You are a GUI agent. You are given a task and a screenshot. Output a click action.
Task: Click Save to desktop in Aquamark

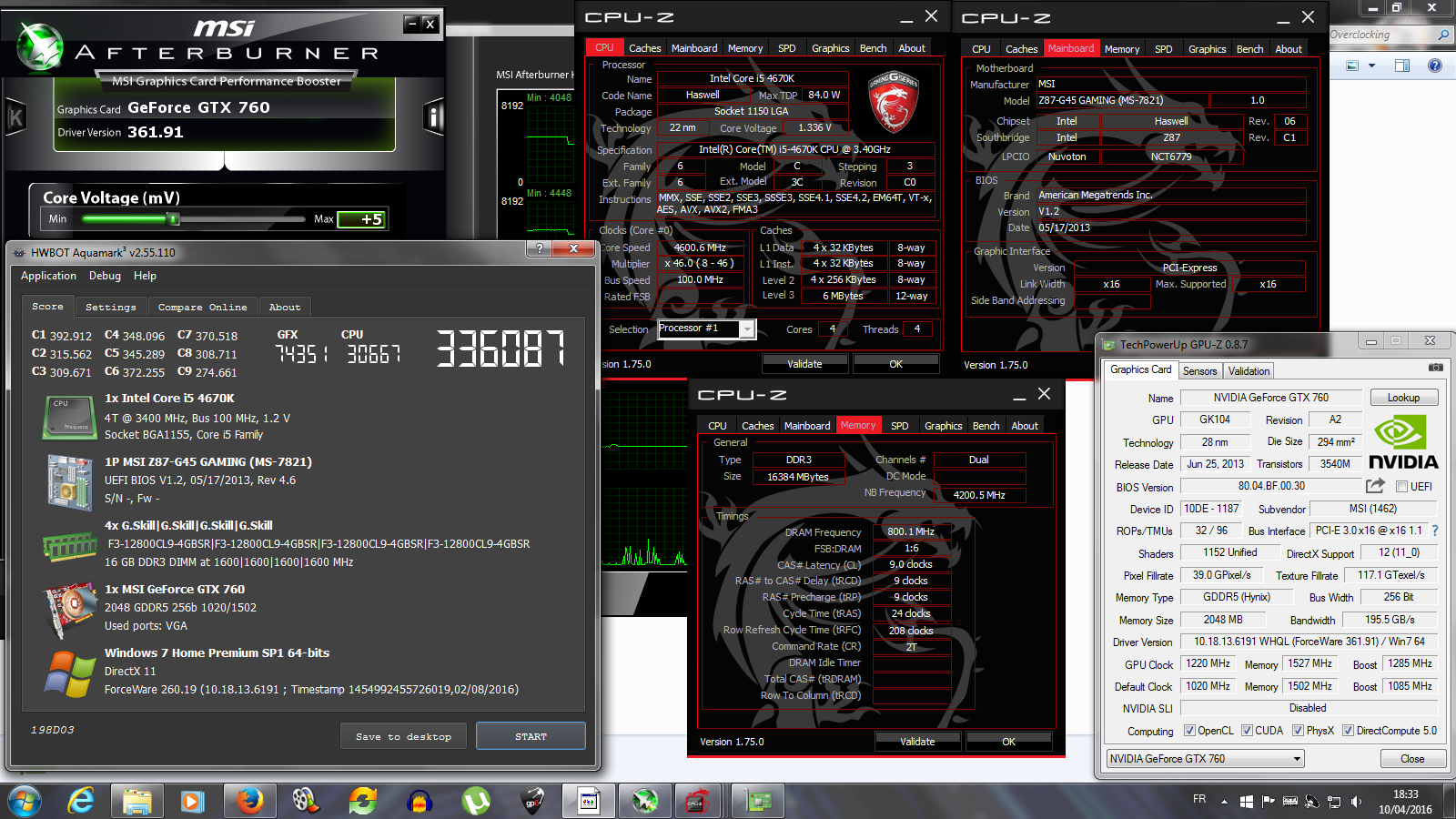pos(403,736)
